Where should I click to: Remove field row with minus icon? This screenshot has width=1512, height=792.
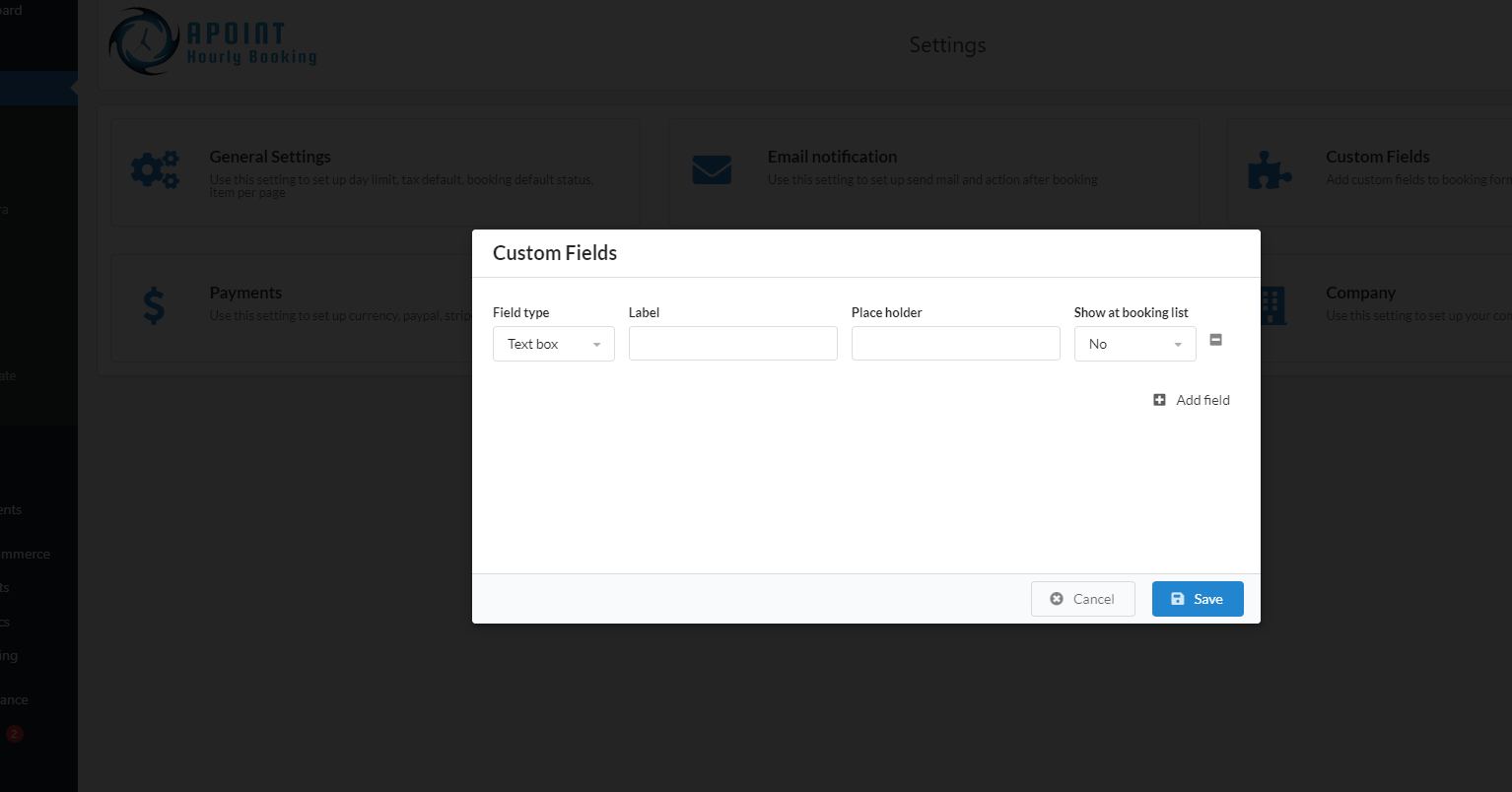(1215, 340)
